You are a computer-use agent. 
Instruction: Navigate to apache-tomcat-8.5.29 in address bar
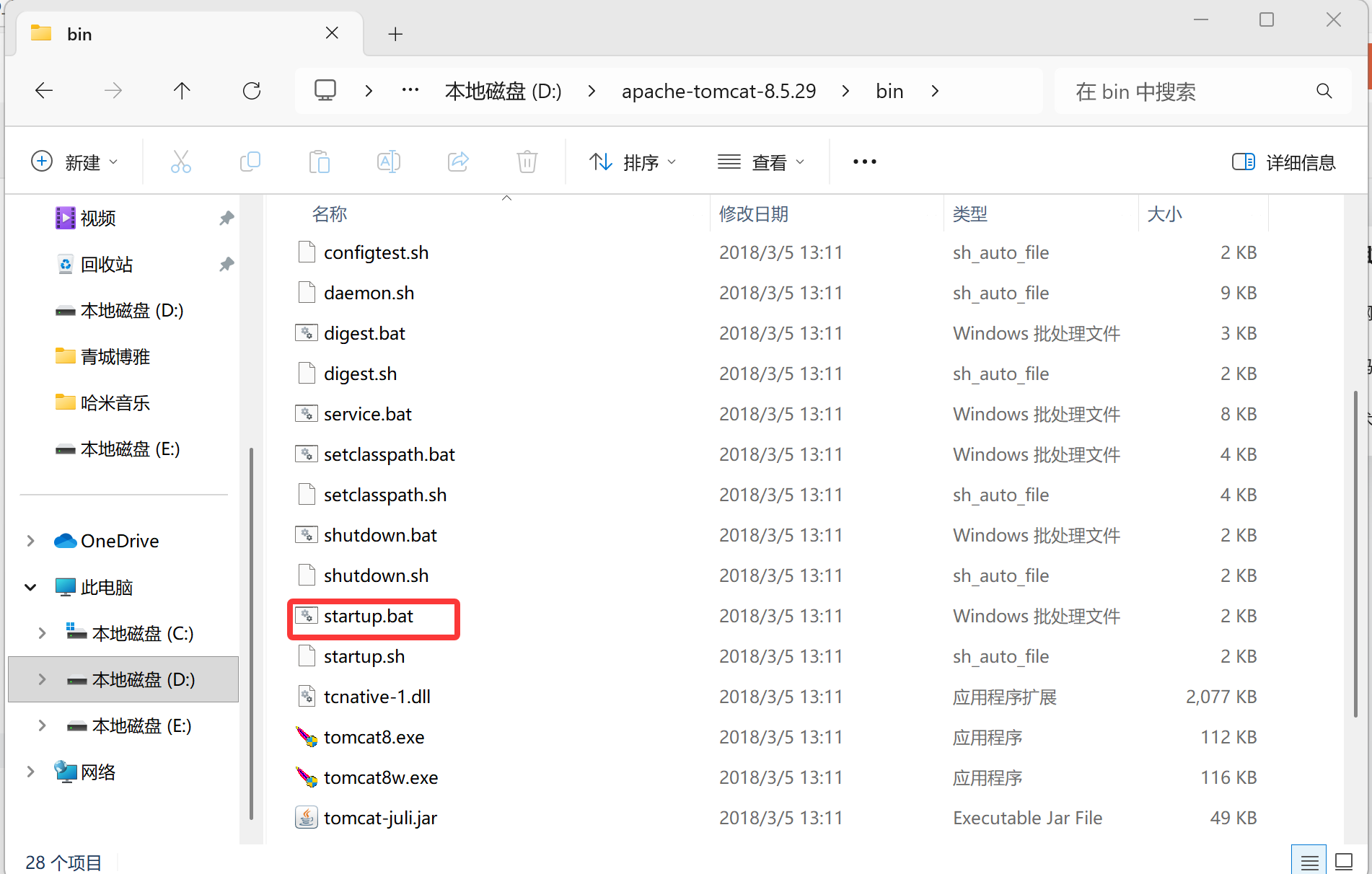pyautogui.click(x=718, y=91)
